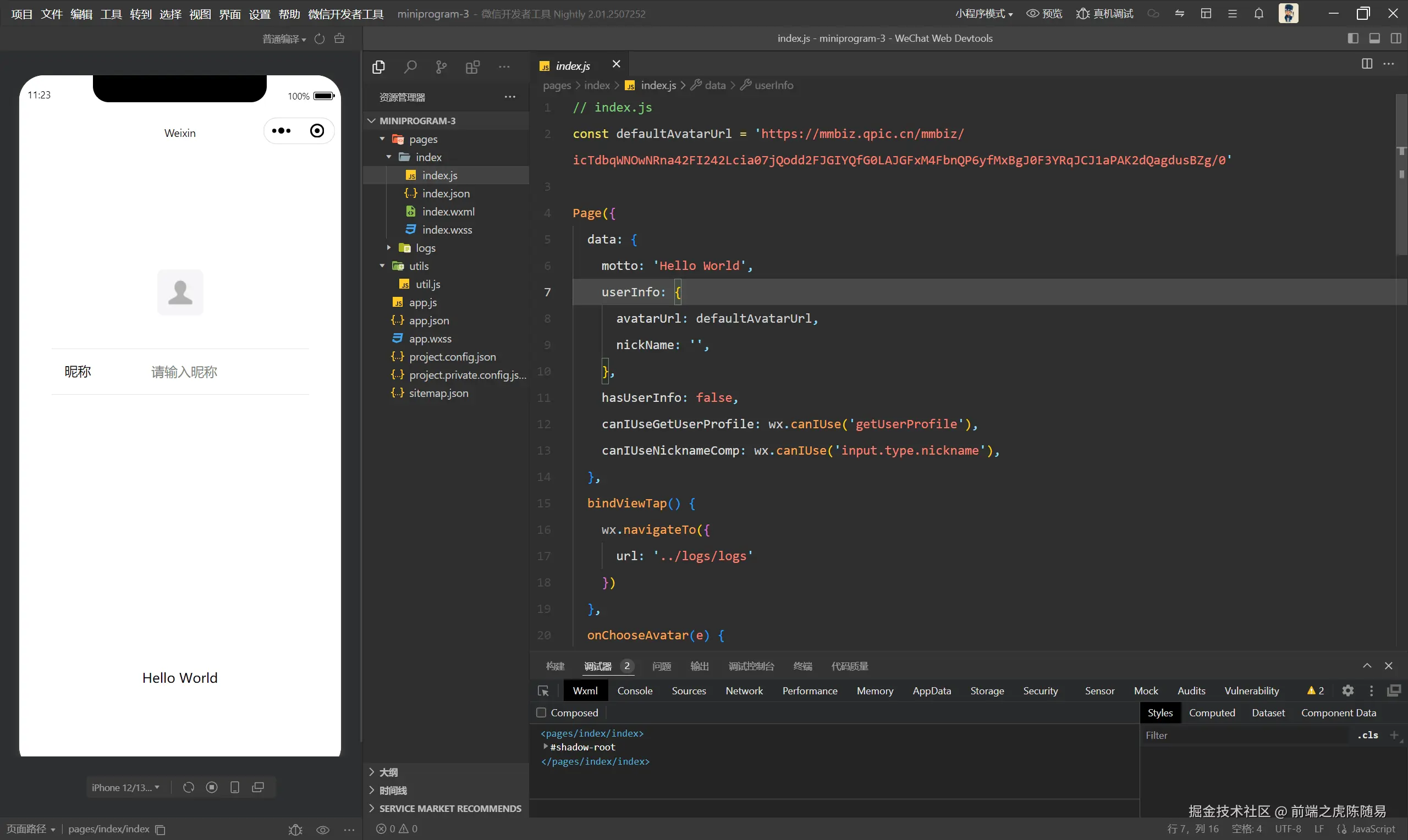Toggle the bottom panel layout icon
Screen dimensions: 1408x840
1374,38
